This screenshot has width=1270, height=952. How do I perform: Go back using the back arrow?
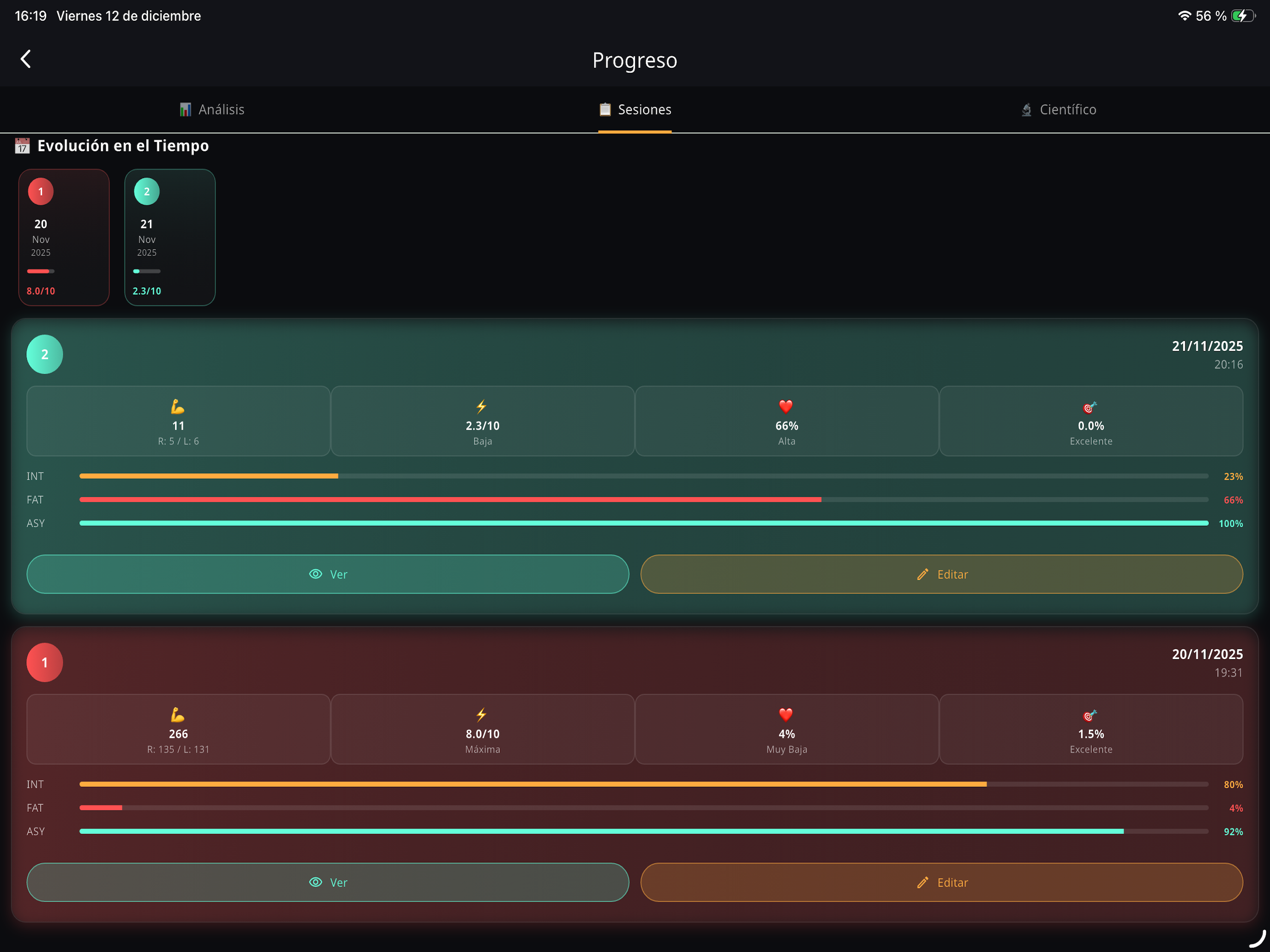click(x=26, y=59)
